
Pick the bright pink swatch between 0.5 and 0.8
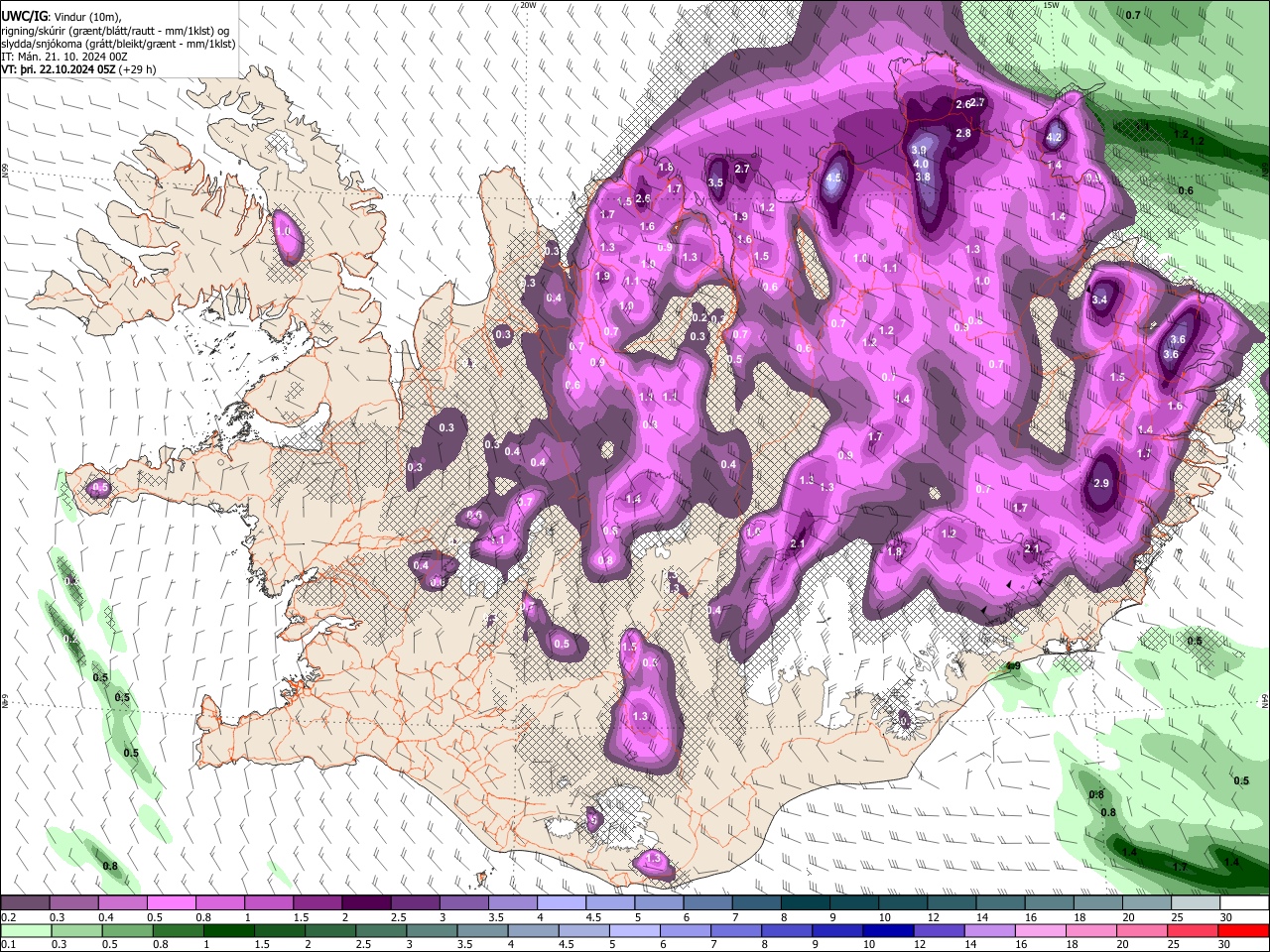coord(171,902)
